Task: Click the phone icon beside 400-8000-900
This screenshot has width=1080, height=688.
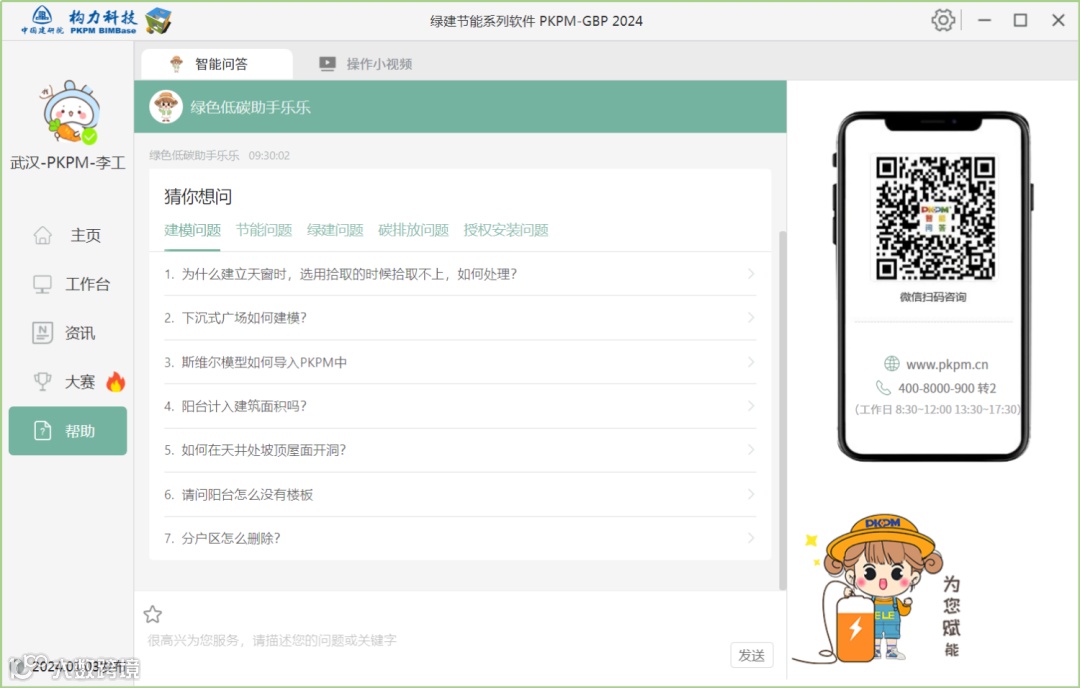Action: pyautogui.click(x=883, y=388)
